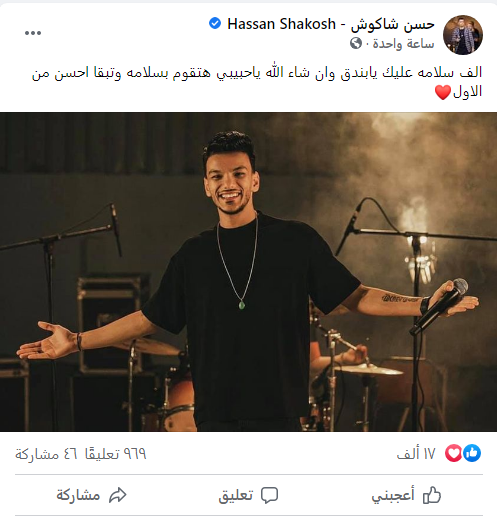This screenshot has height=522, width=497.
Task: Click the تعليق comment button
Action: 248,495
